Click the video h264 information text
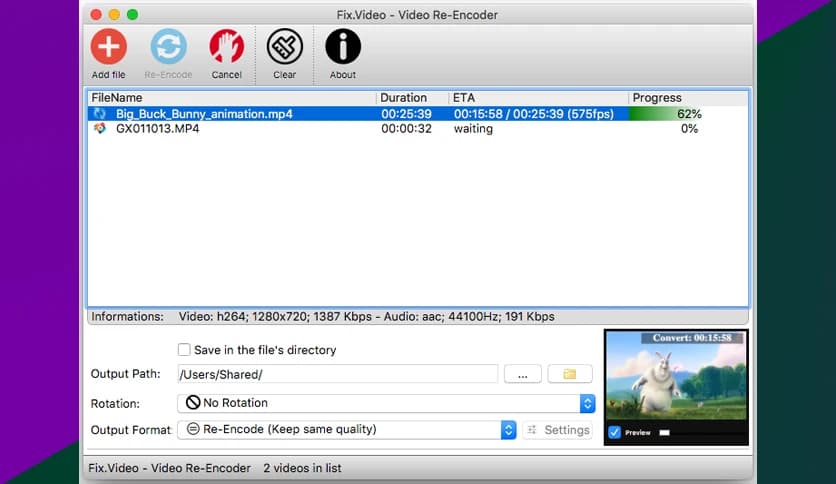 click(366, 317)
